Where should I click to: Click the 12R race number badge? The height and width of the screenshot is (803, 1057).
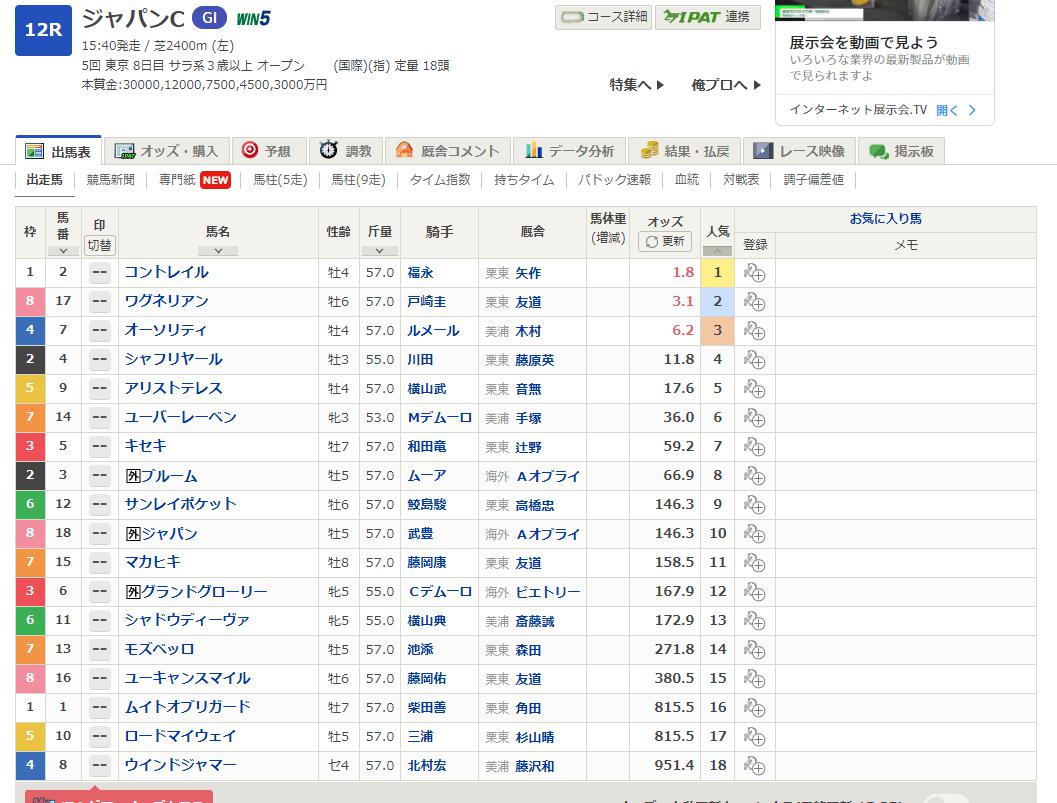pos(43,29)
